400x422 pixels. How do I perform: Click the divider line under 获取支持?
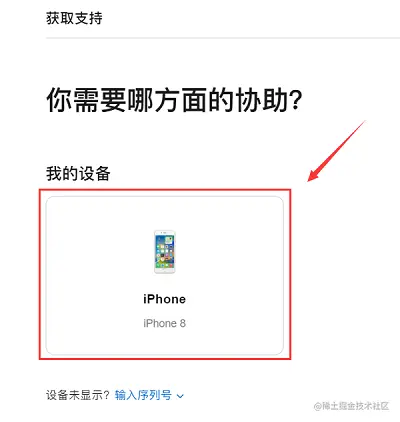point(223,38)
